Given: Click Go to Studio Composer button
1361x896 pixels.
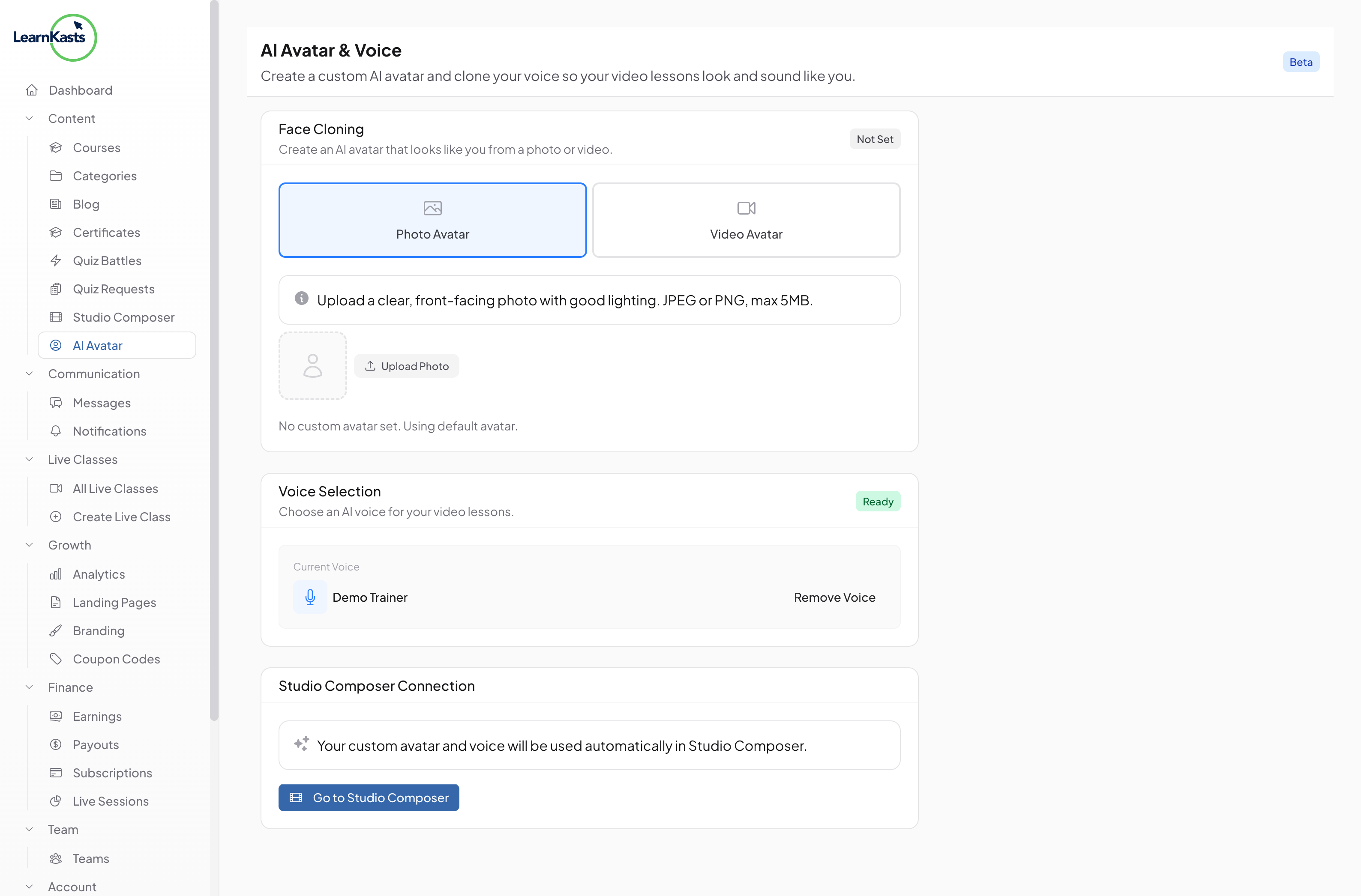Looking at the screenshot, I should point(369,798).
